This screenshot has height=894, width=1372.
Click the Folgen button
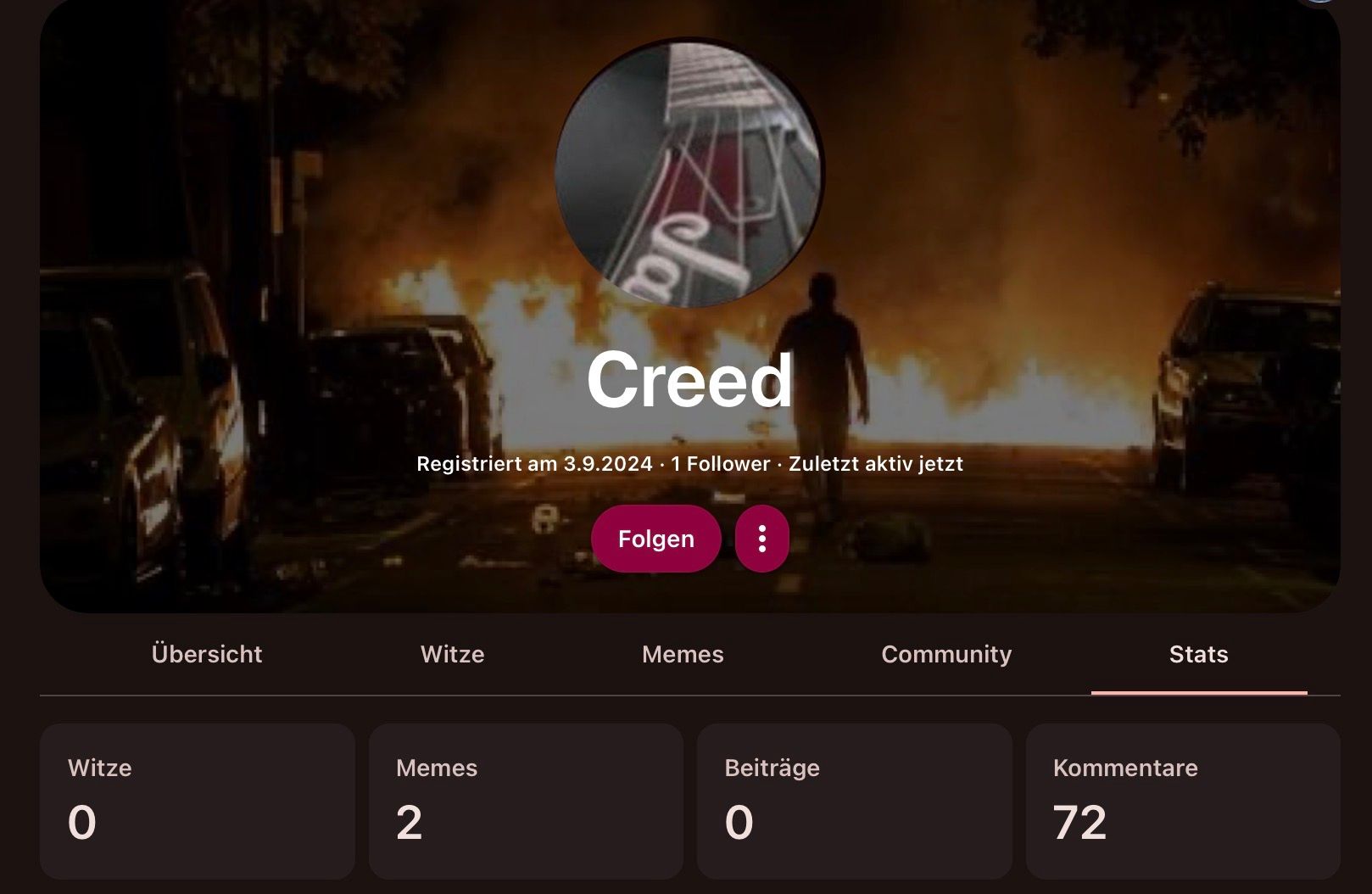coord(655,539)
